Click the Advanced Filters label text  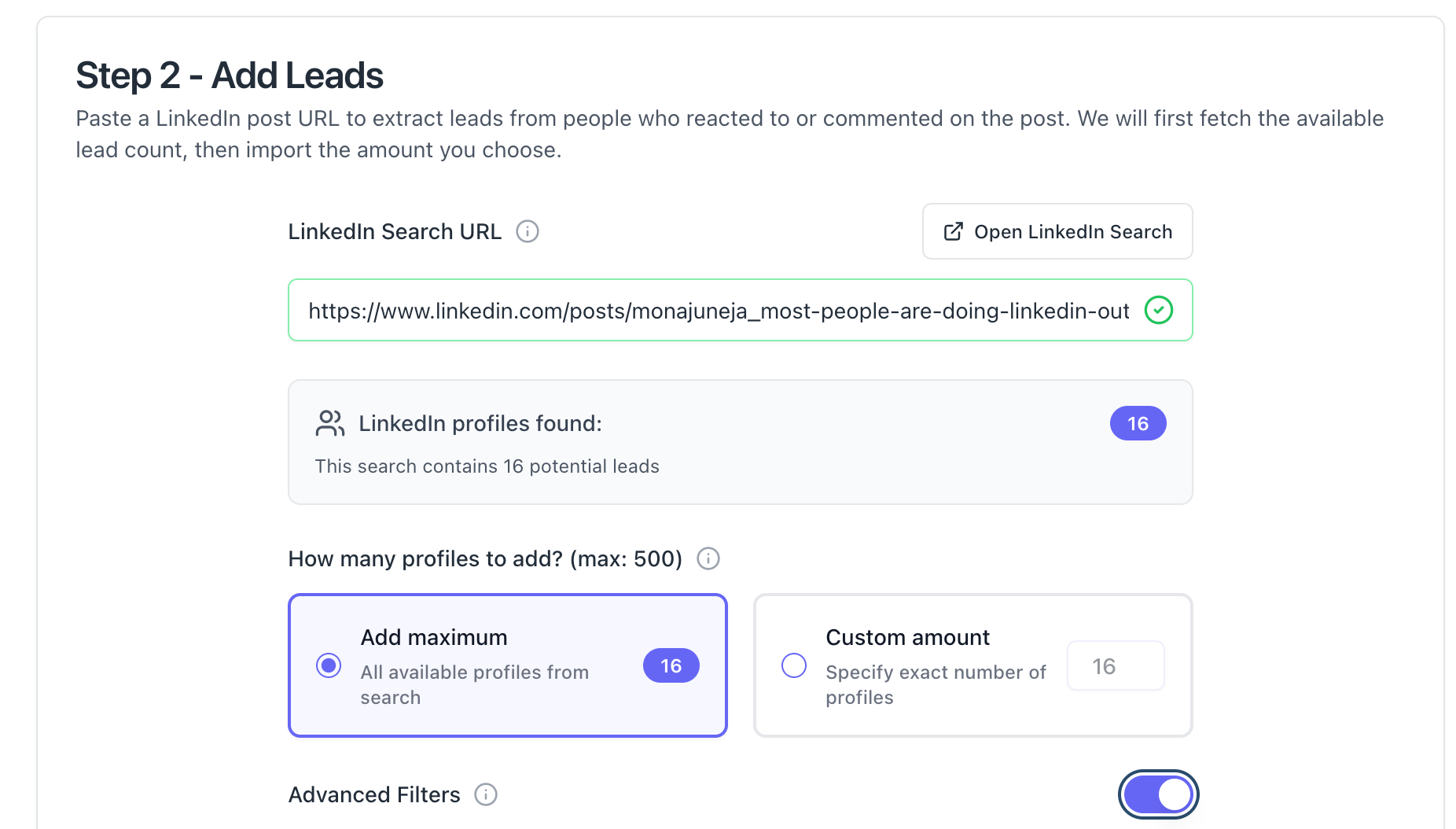click(374, 794)
